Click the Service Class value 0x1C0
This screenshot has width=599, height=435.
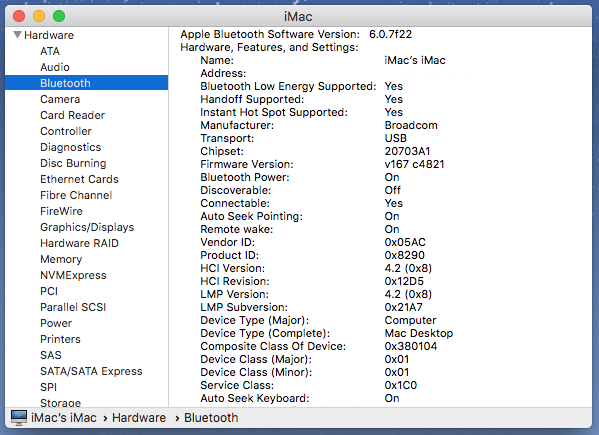tap(401, 385)
